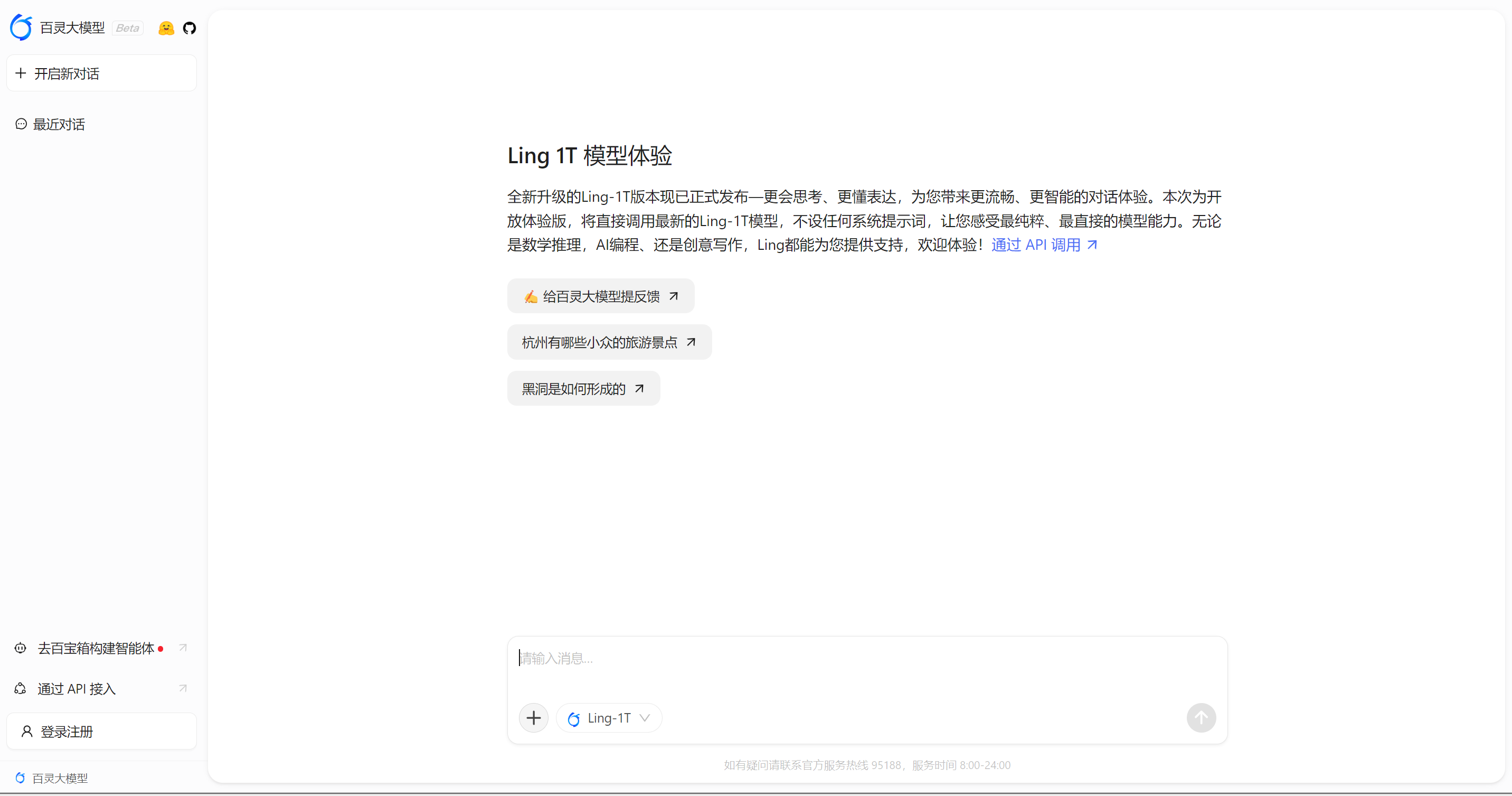This screenshot has width=1512, height=796.
Task: Click the robot icon beside 去百宝箱构建智能体
Action: (x=20, y=648)
